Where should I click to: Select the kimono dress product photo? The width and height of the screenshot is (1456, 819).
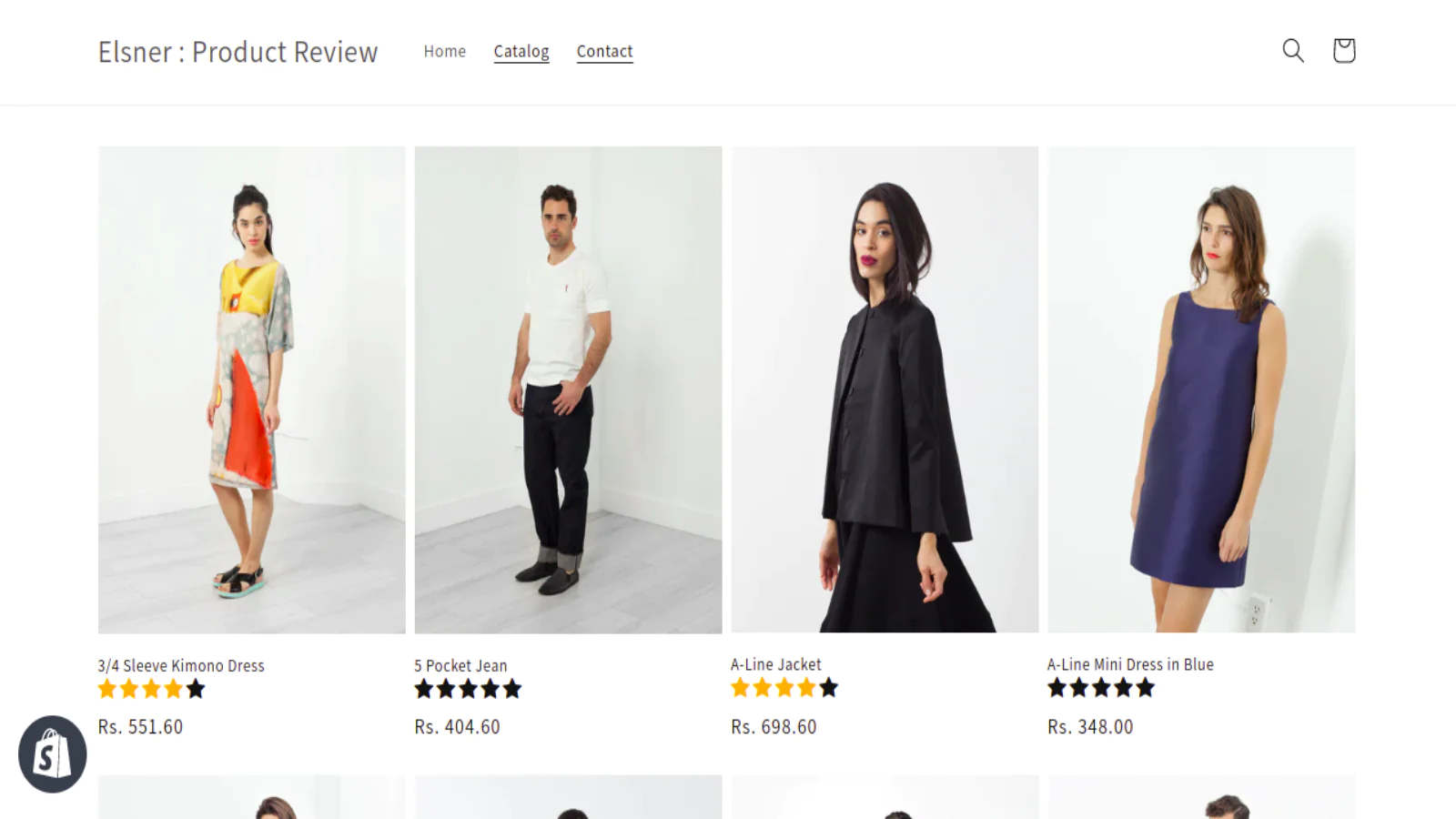click(252, 389)
